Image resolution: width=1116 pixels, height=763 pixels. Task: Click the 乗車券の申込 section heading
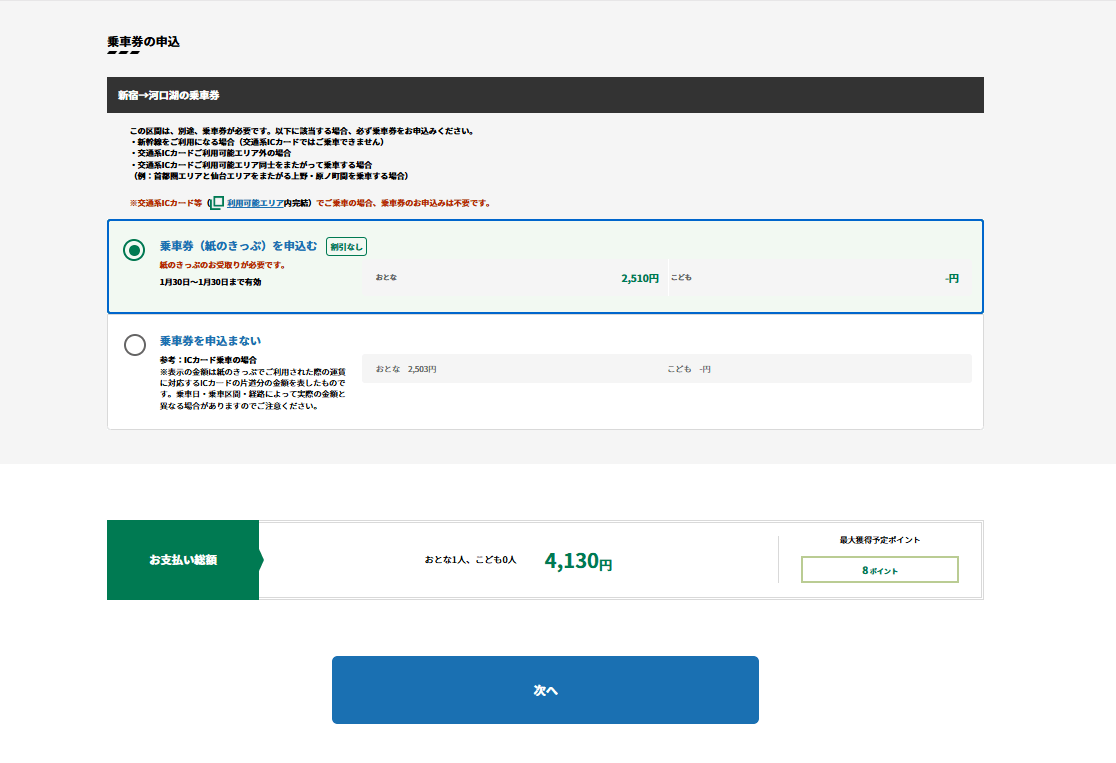coord(143,42)
